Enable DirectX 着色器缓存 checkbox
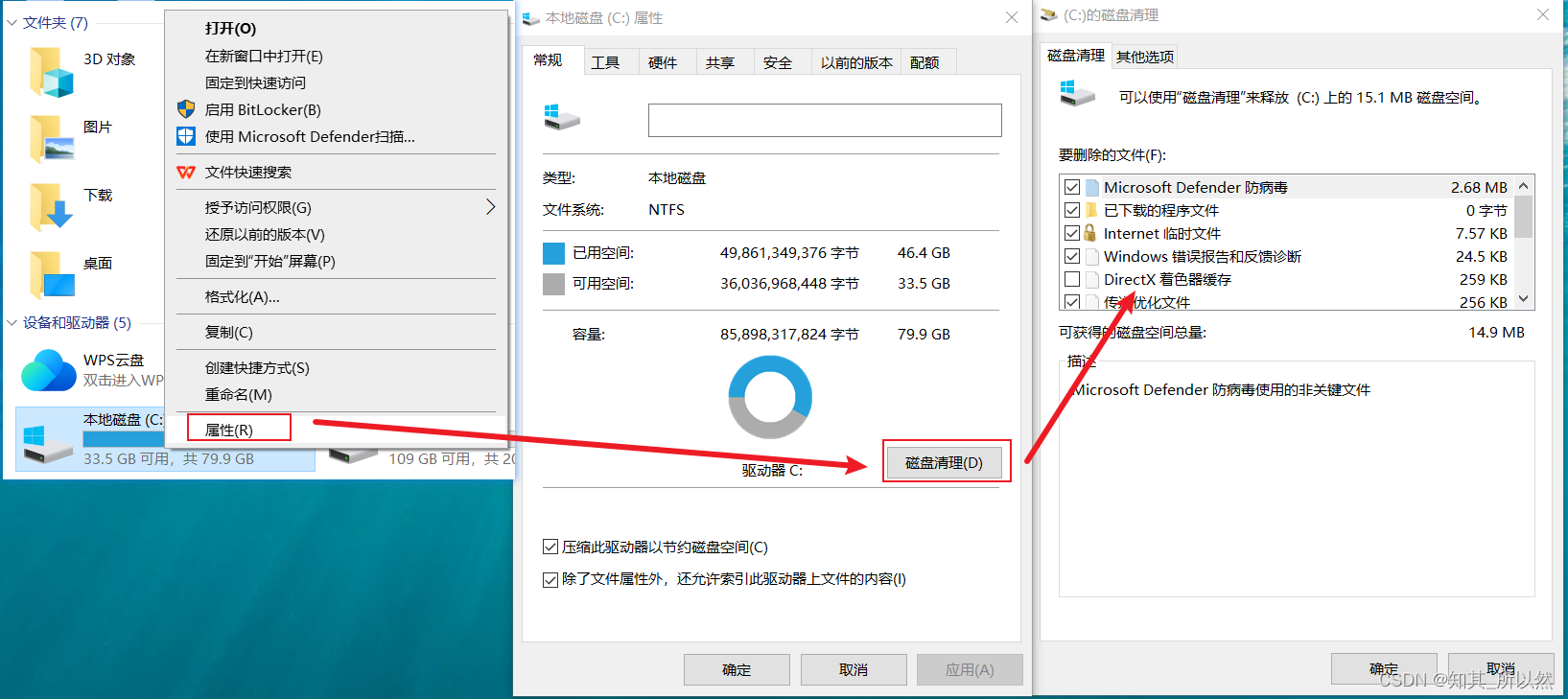The width and height of the screenshot is (1568, 699). [1072, 279]
